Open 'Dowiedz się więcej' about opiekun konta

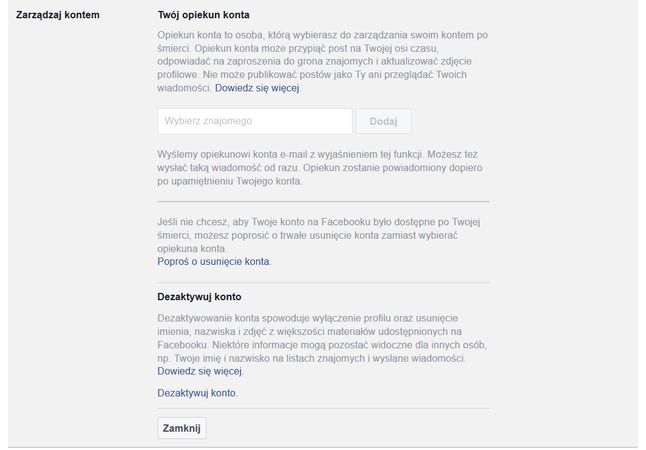coord(257,88)
